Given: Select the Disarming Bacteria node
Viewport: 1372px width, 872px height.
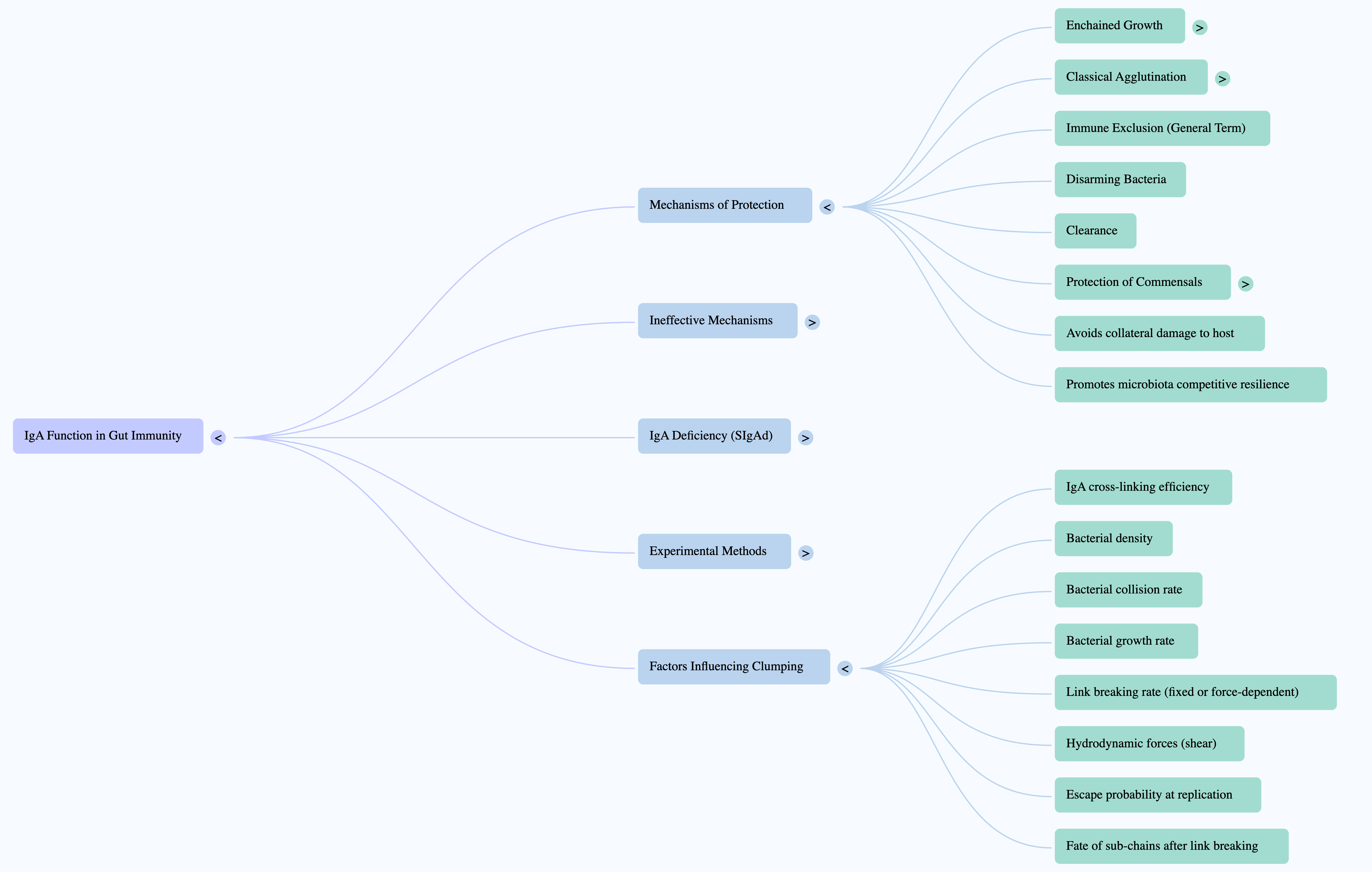Looking at the screenshot, I should tap(1120, 180).
